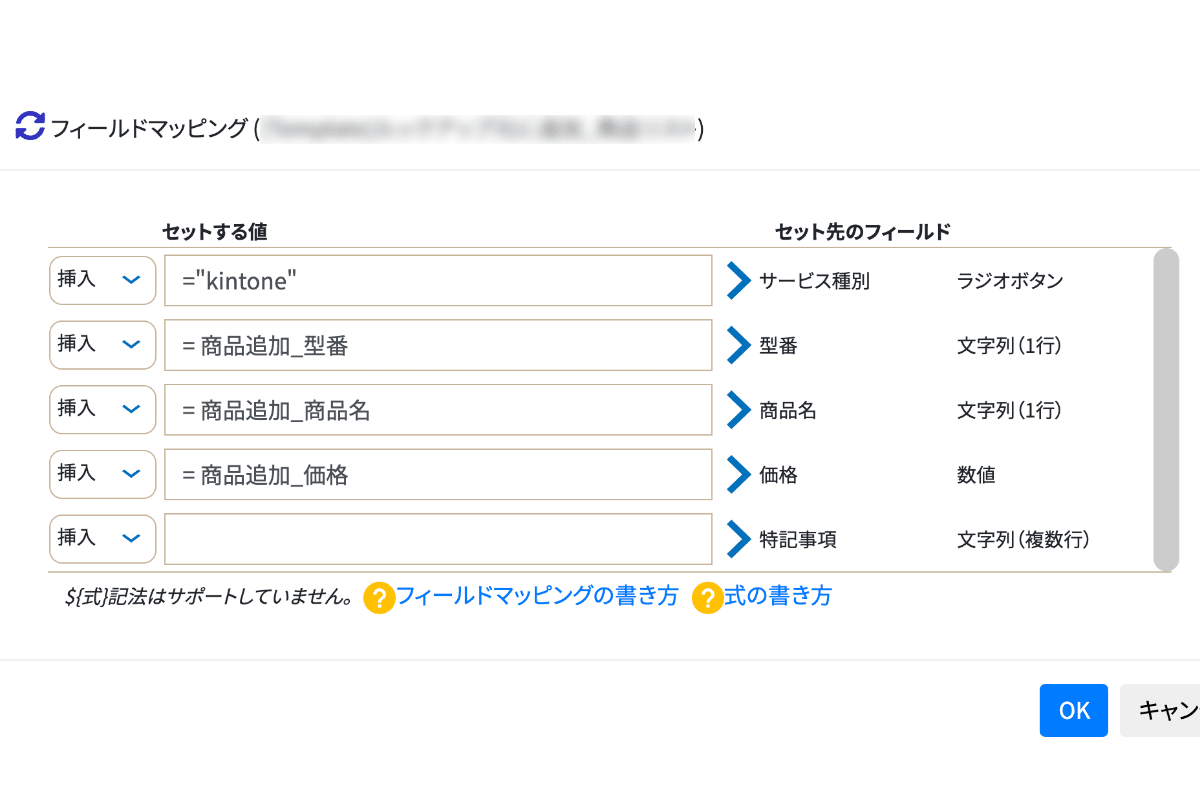Click the question mark icon beside 式の書き方

point(707,596)
